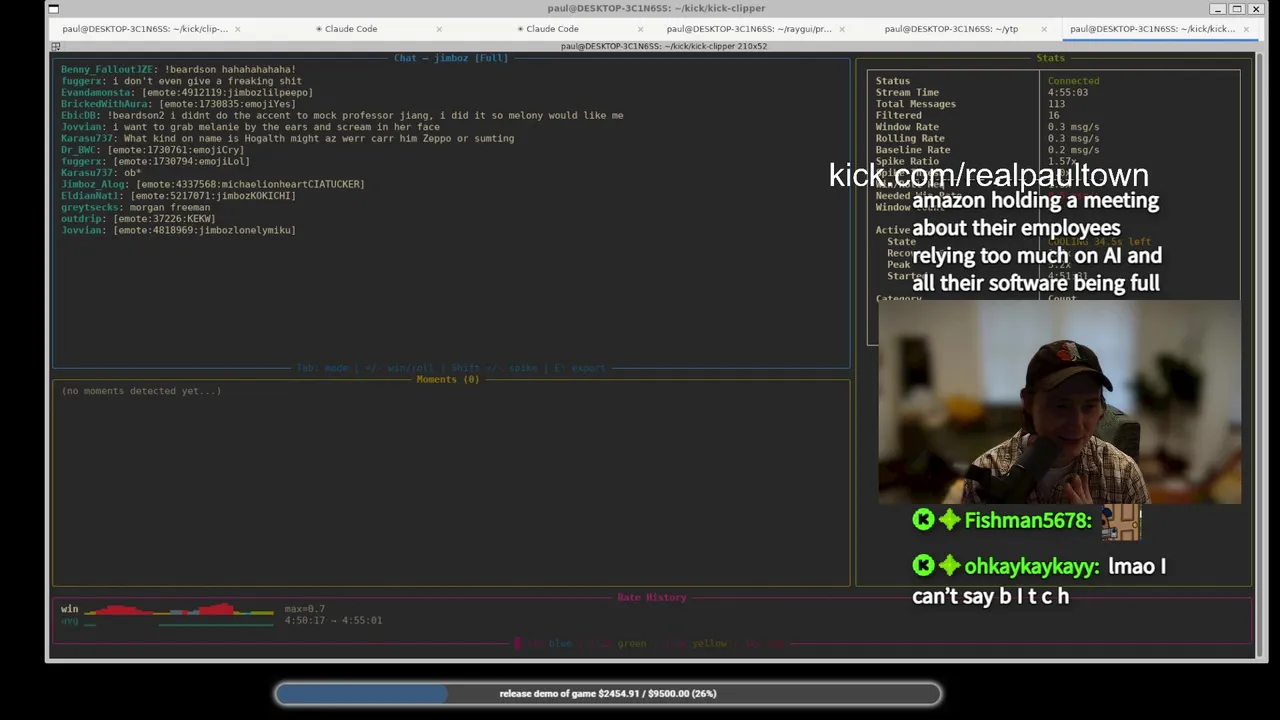Close the second Claude Code tab
Image resolution: width=1280 pixels, height=720 pixels.
[640, 29]
